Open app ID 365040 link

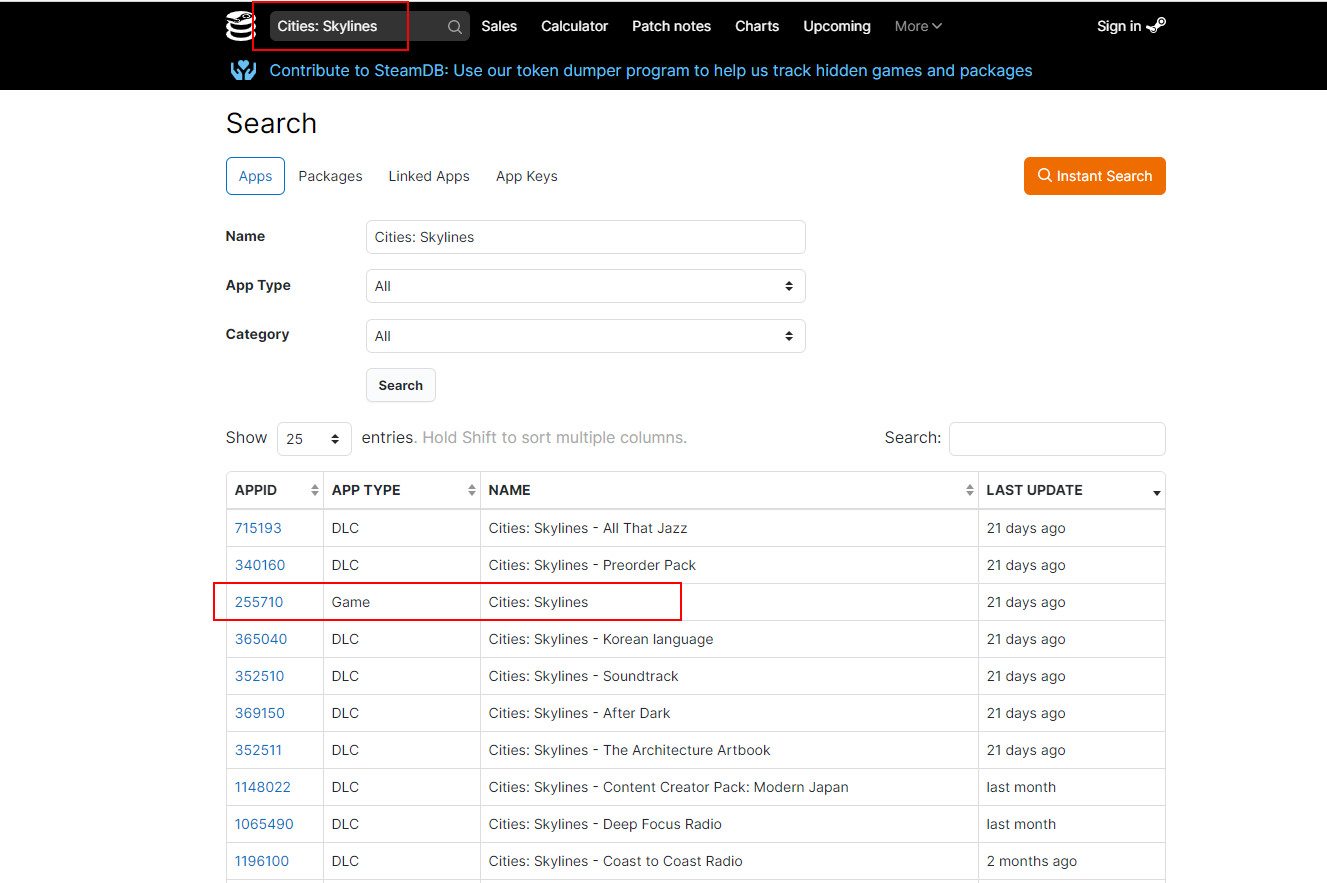[x=261, y=639]
